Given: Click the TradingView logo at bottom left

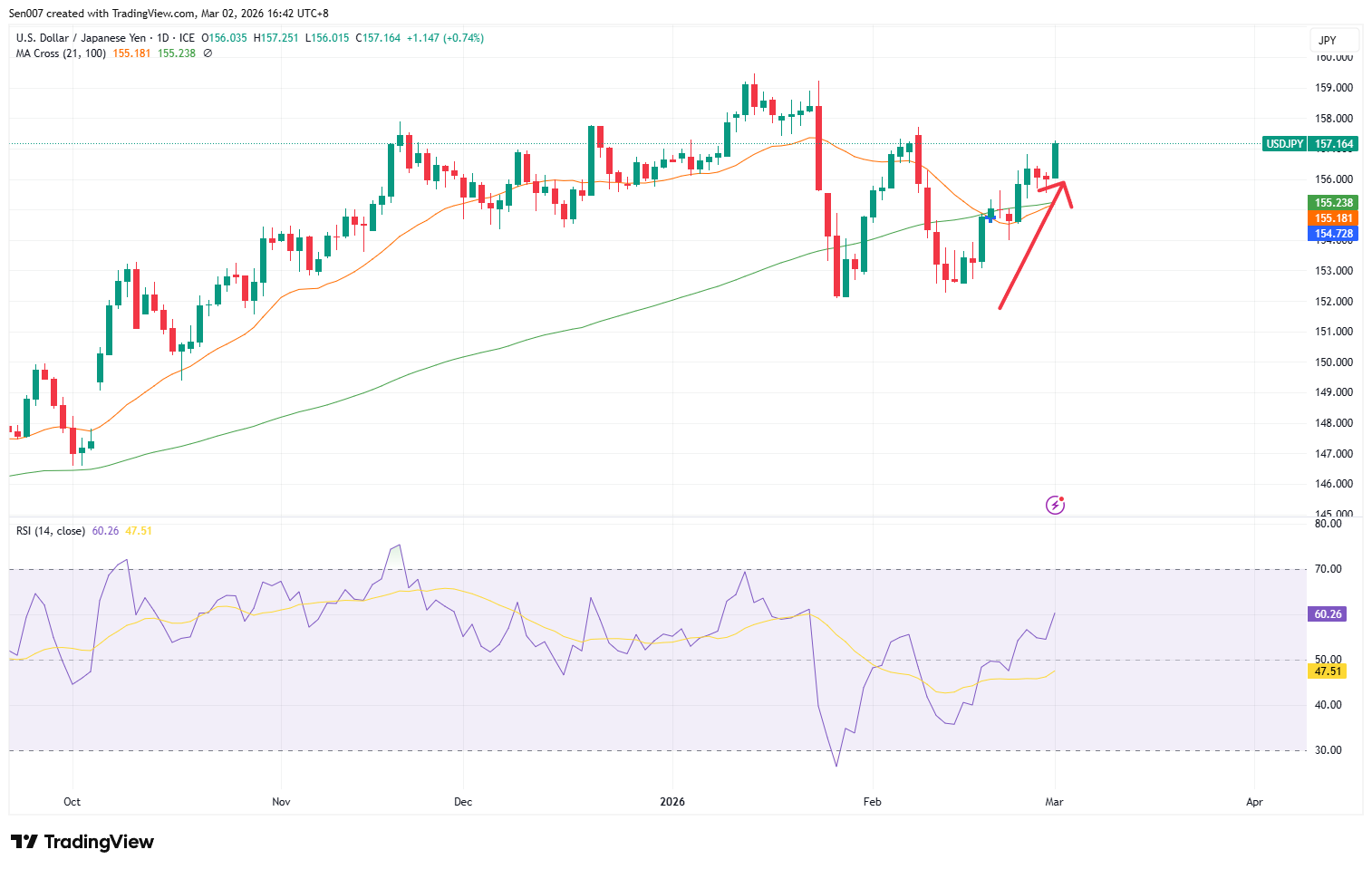Looking at the screenshot, I should (82, 842).
